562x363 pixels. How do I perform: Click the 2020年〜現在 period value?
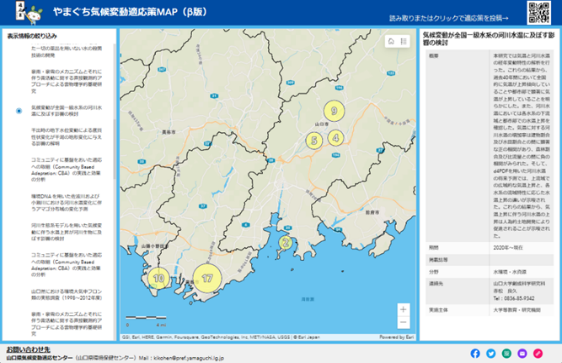pyautogui.click(x=508, y=248)
